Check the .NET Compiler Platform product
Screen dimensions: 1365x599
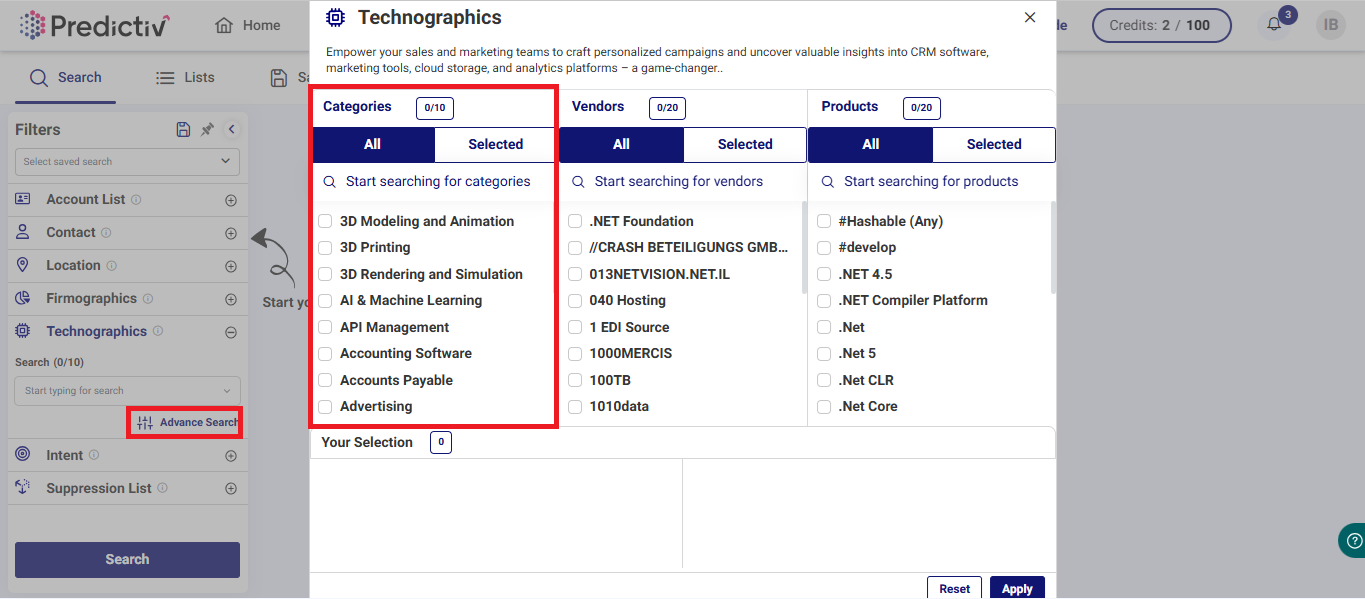(824, 300)
